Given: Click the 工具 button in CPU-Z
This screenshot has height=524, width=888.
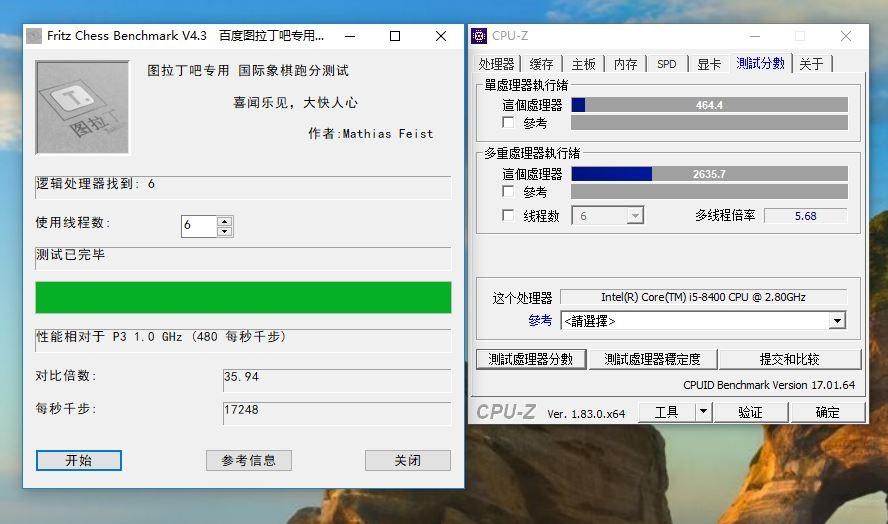Looking at the screenshot, I should [x=667, y=412].
